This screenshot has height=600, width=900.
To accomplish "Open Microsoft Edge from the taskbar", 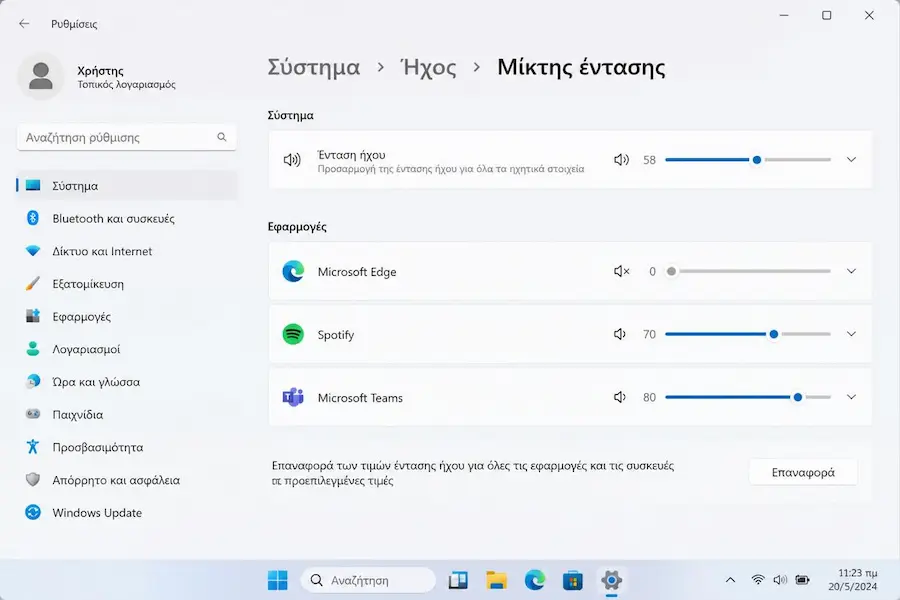I will pos(535,580).
